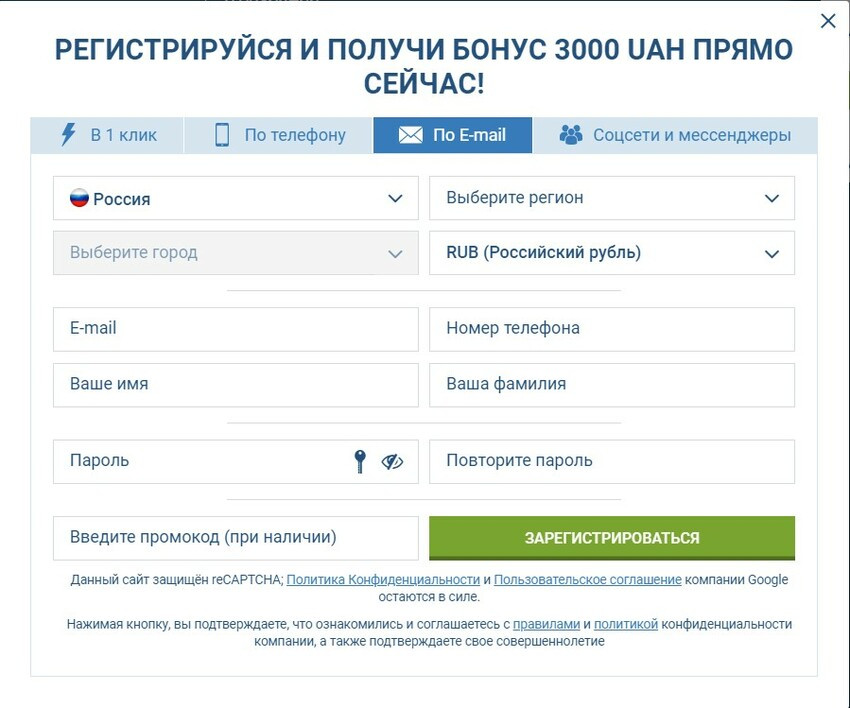Switch to the По телефону tab

[279, 135]
